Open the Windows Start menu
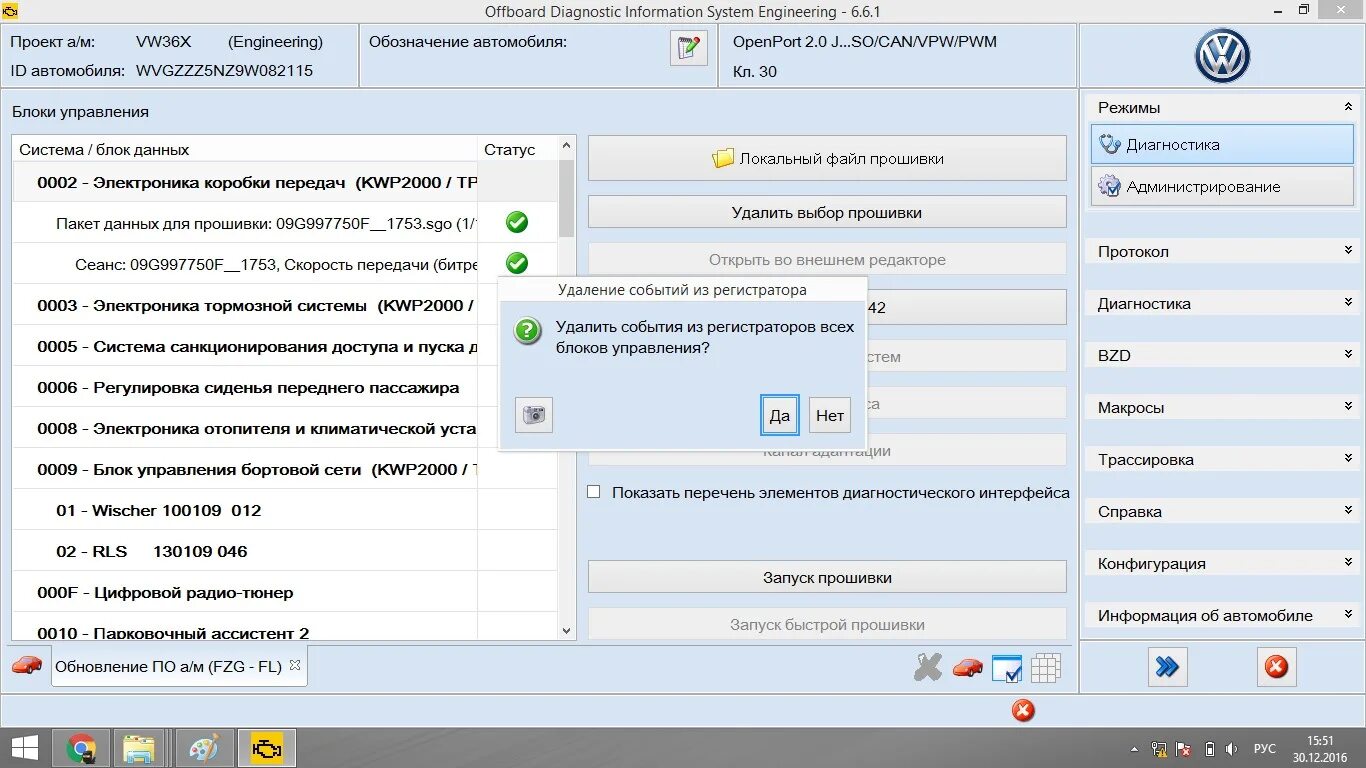Image resolution: width=1366 pixels, height=768 pixels. click(24, 748)
